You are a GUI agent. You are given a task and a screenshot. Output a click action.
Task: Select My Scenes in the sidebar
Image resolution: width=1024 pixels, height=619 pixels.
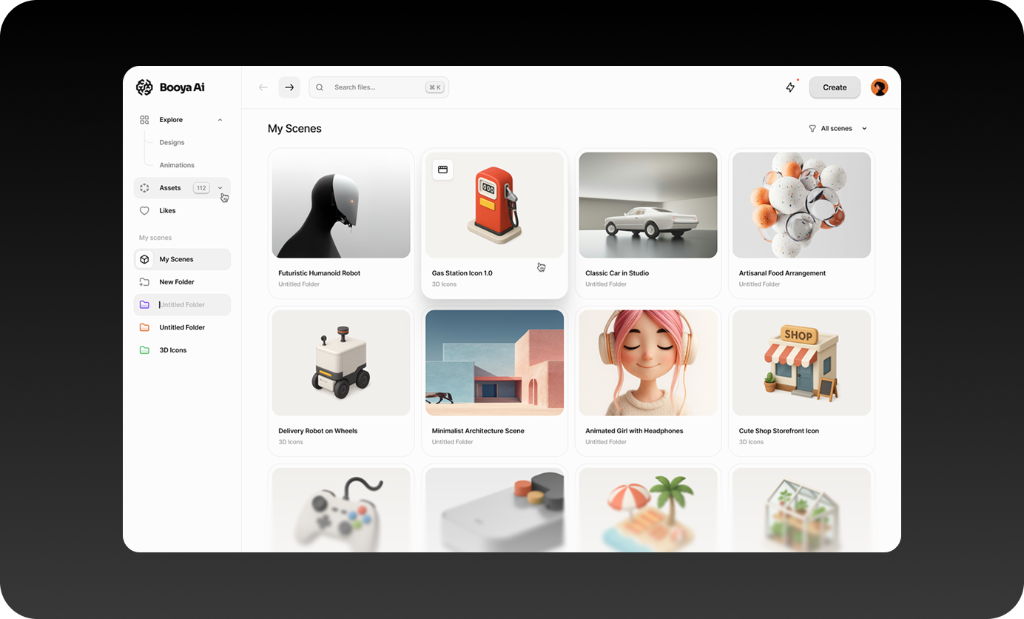point(182,259)
